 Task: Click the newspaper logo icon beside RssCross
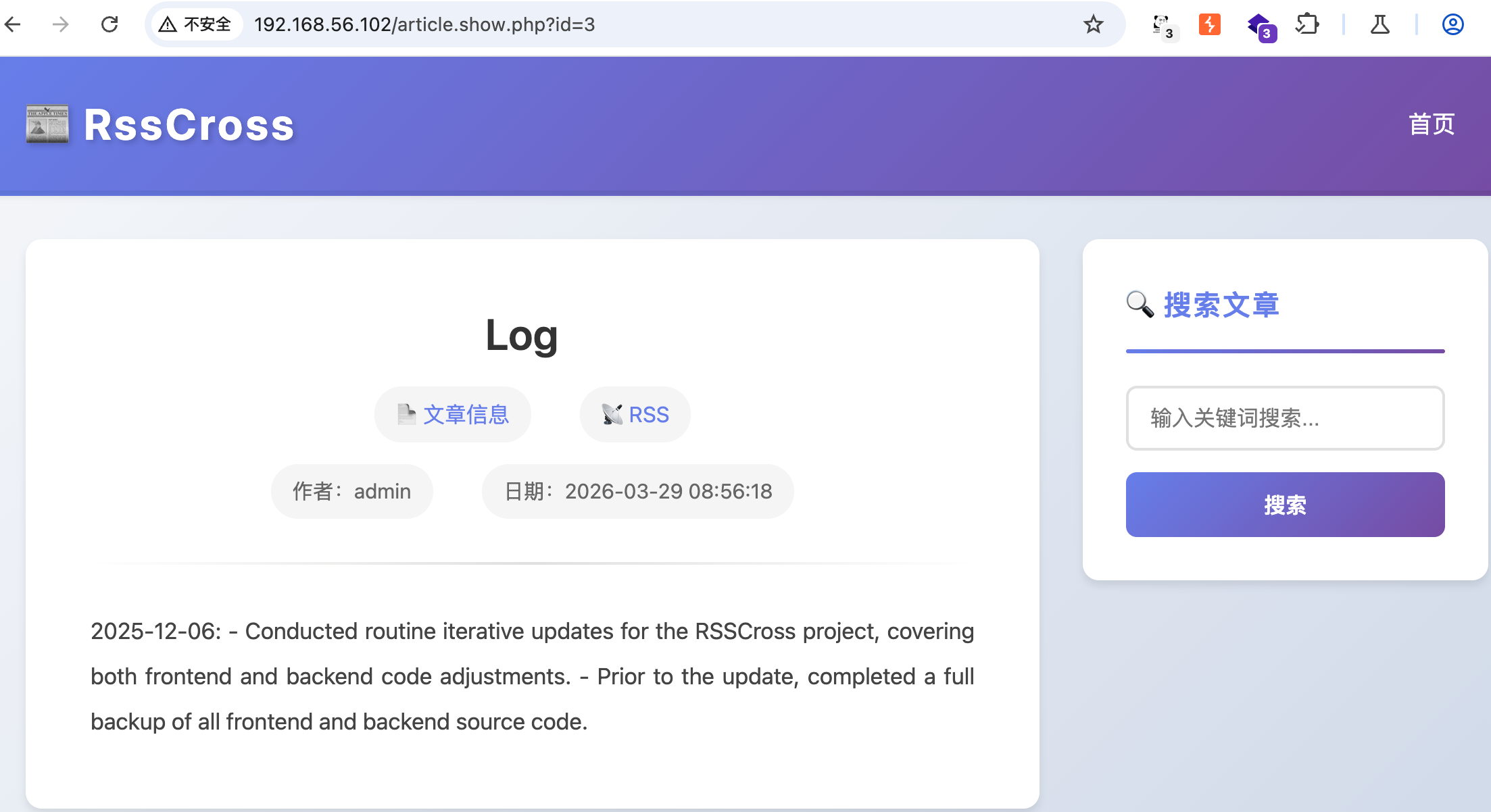(47, 124)
